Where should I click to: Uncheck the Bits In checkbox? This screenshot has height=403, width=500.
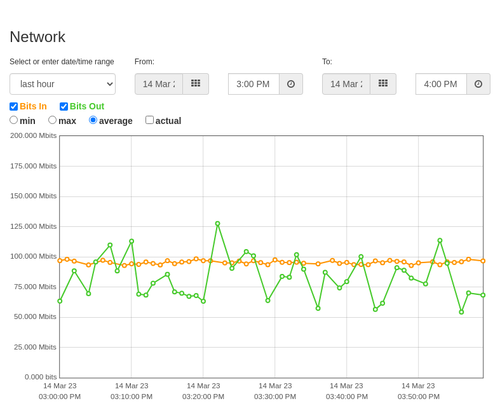coord(14,106)
